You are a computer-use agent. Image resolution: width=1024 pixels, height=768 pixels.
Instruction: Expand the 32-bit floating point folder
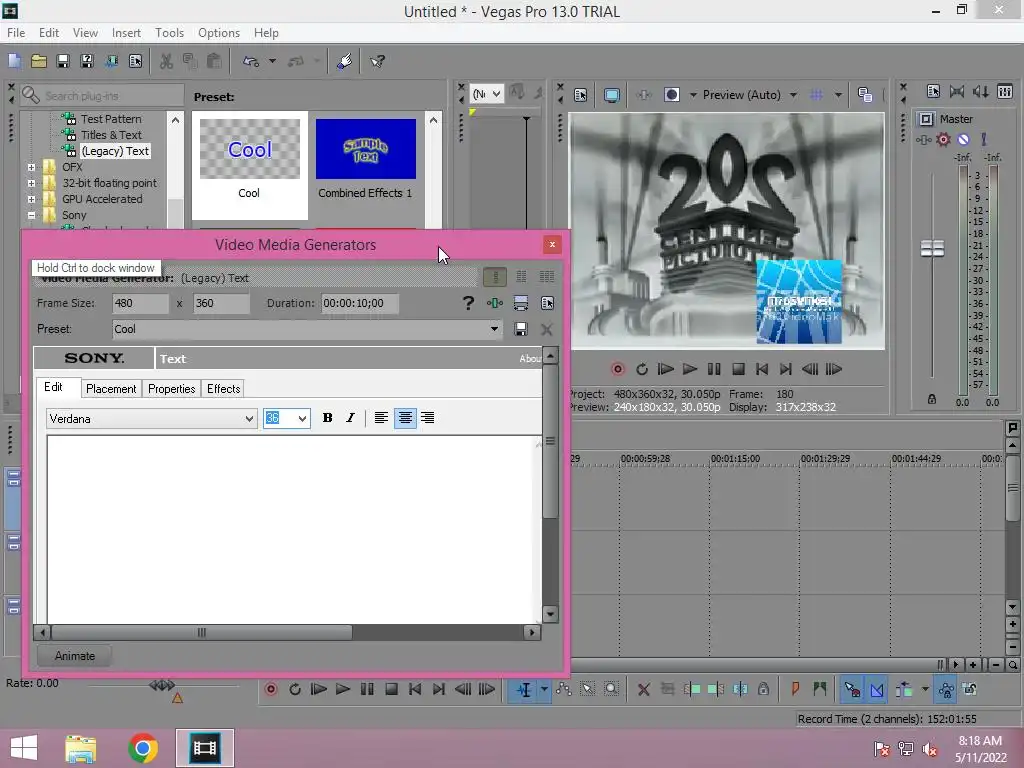31,184
